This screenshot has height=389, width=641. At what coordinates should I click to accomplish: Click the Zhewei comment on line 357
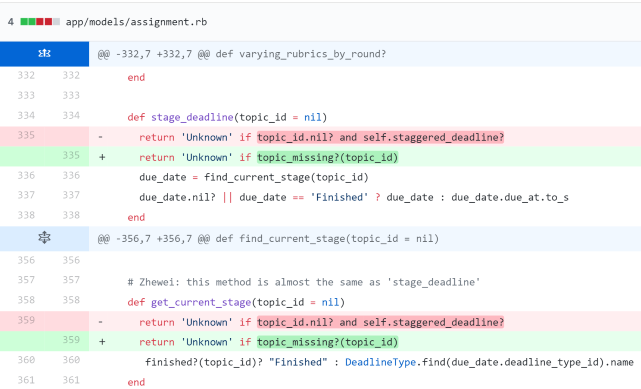[x=304, y=282]
